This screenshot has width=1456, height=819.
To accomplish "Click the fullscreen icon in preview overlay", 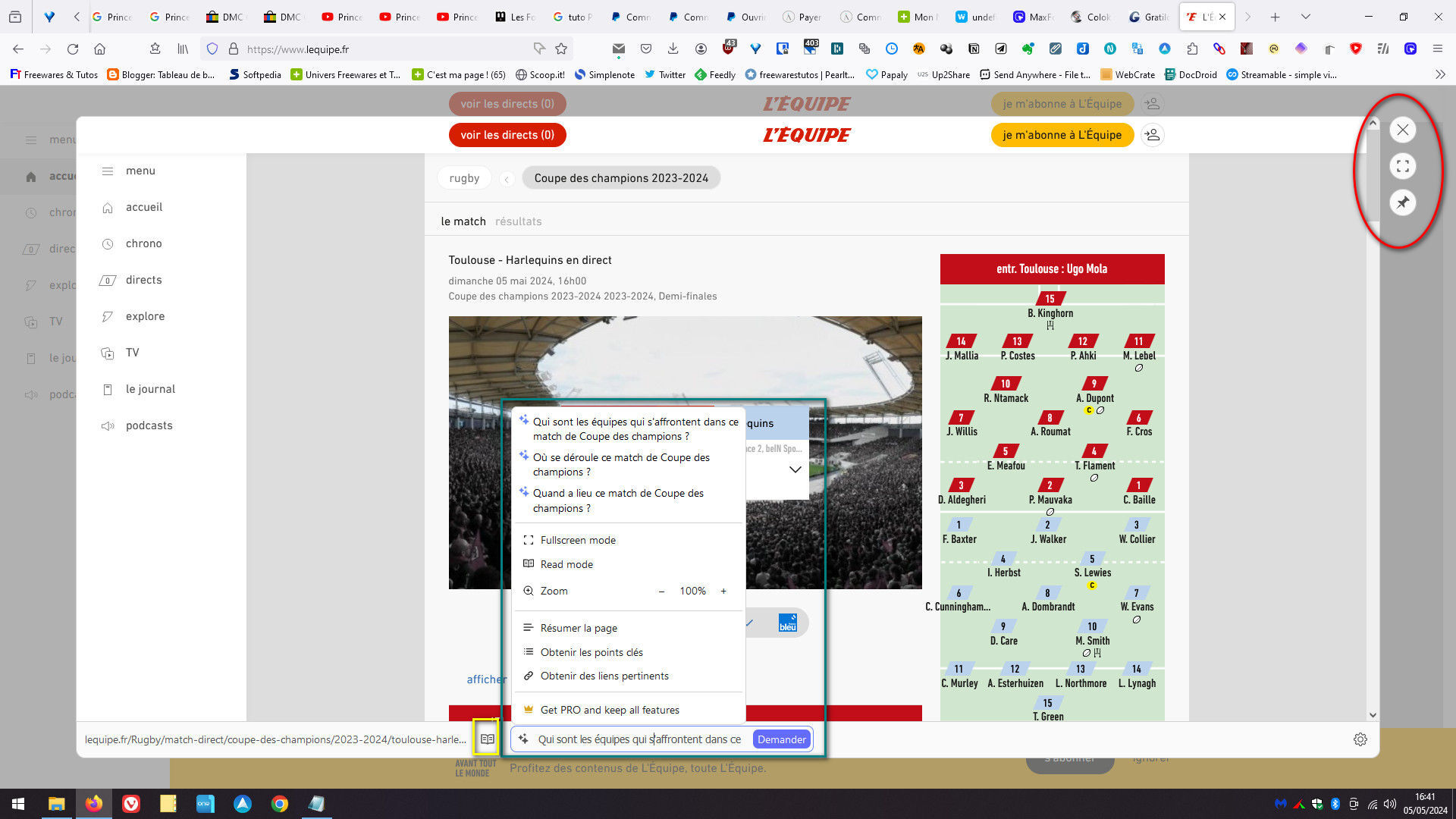I will tap(1402, 166).
